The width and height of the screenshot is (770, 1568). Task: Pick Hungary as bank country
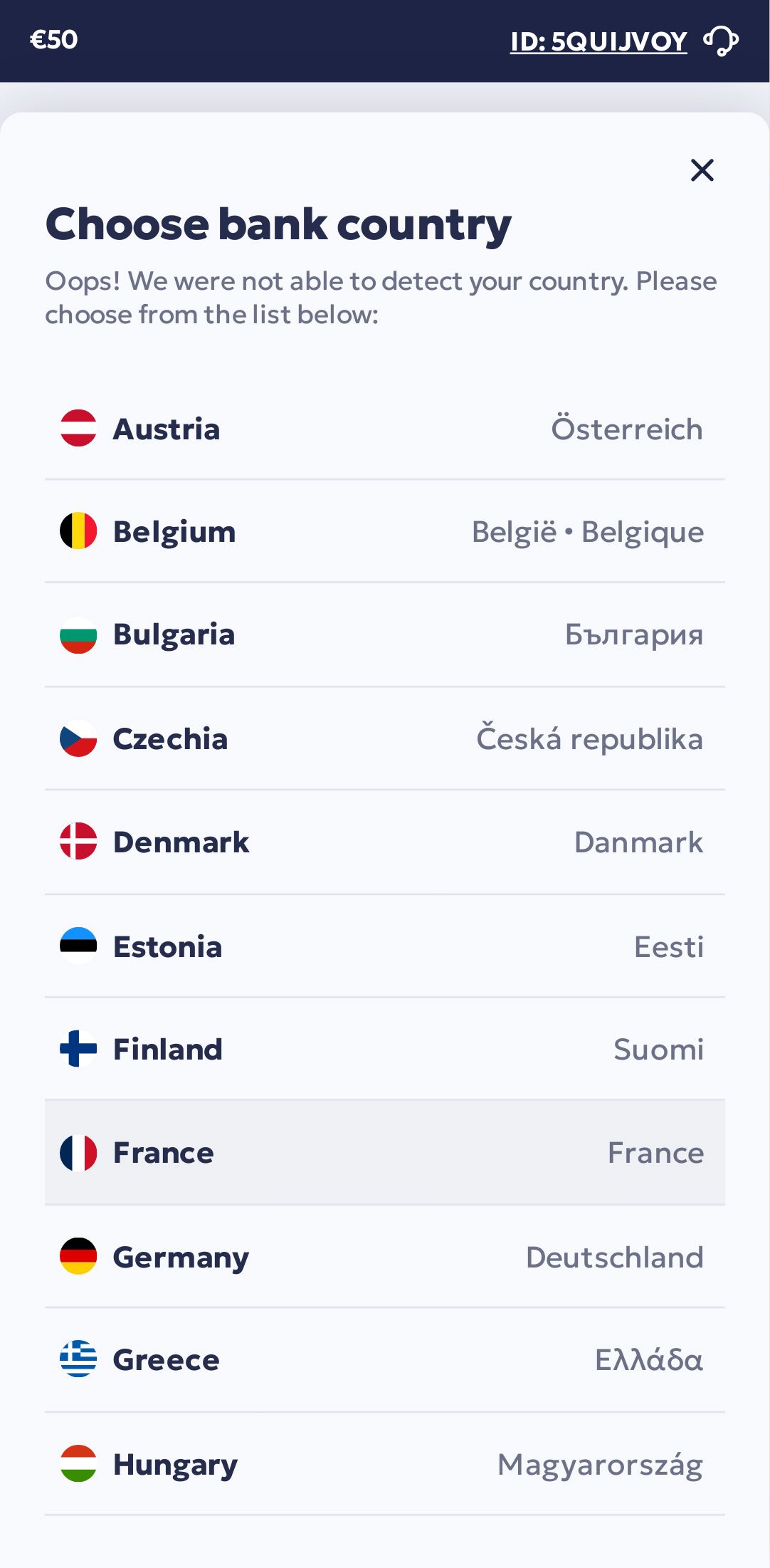pos(384,1465)
